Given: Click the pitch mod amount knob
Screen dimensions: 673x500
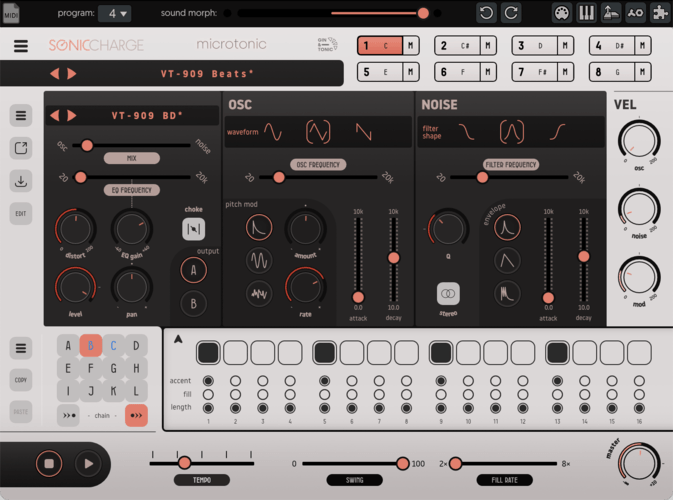Looking at the screenshot, I should click(305, 229).
